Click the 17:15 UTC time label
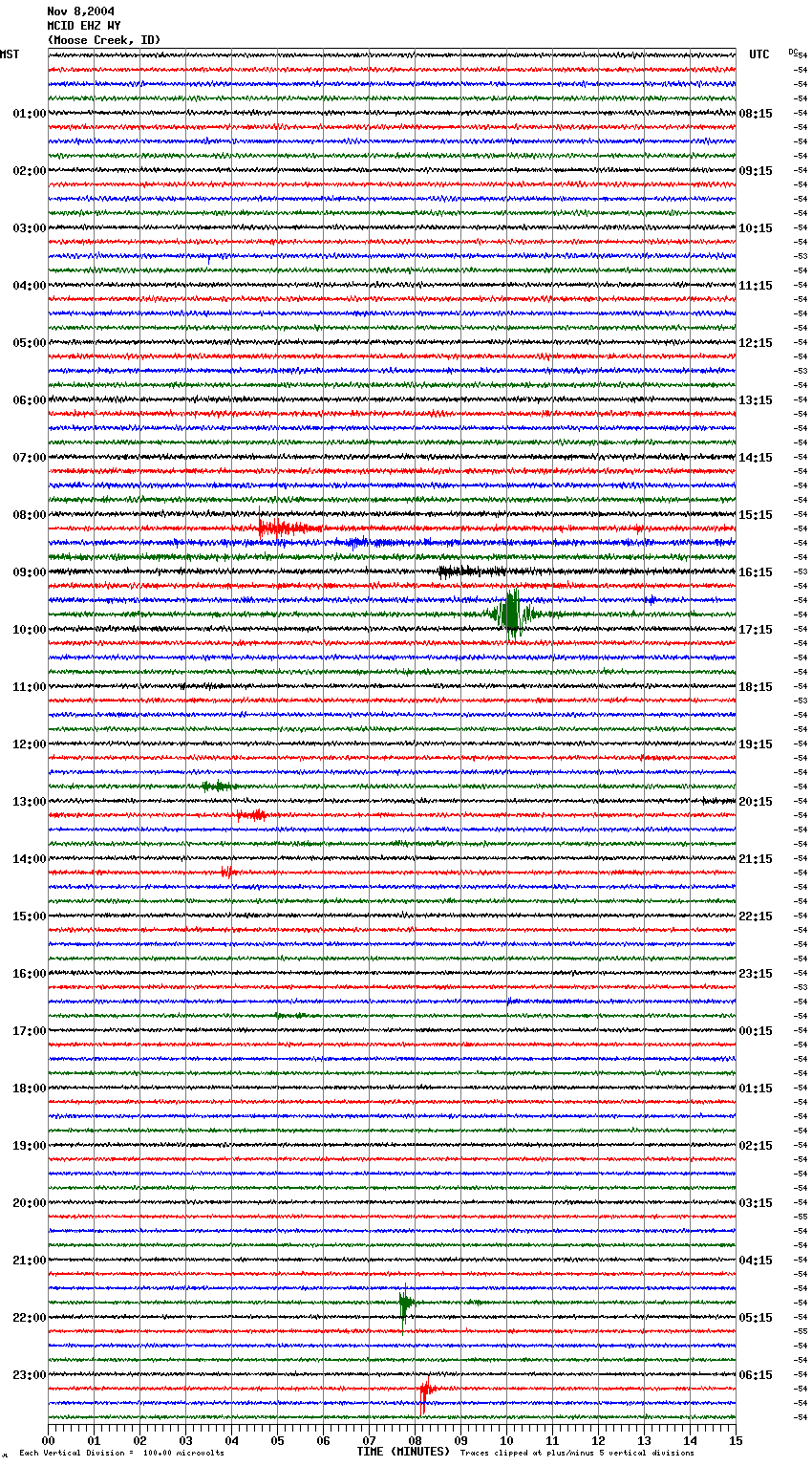Viewport: 812px width, 1466px height. tap(756, 630)
